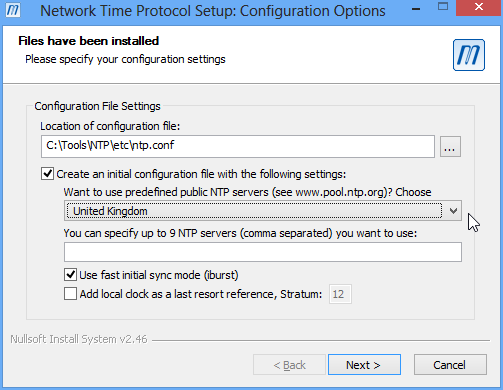Image resolution: width=503 pixels, height=390 pixels.
Task: Click the custom NTP servers input box
Action: click(x=263, y=252)
